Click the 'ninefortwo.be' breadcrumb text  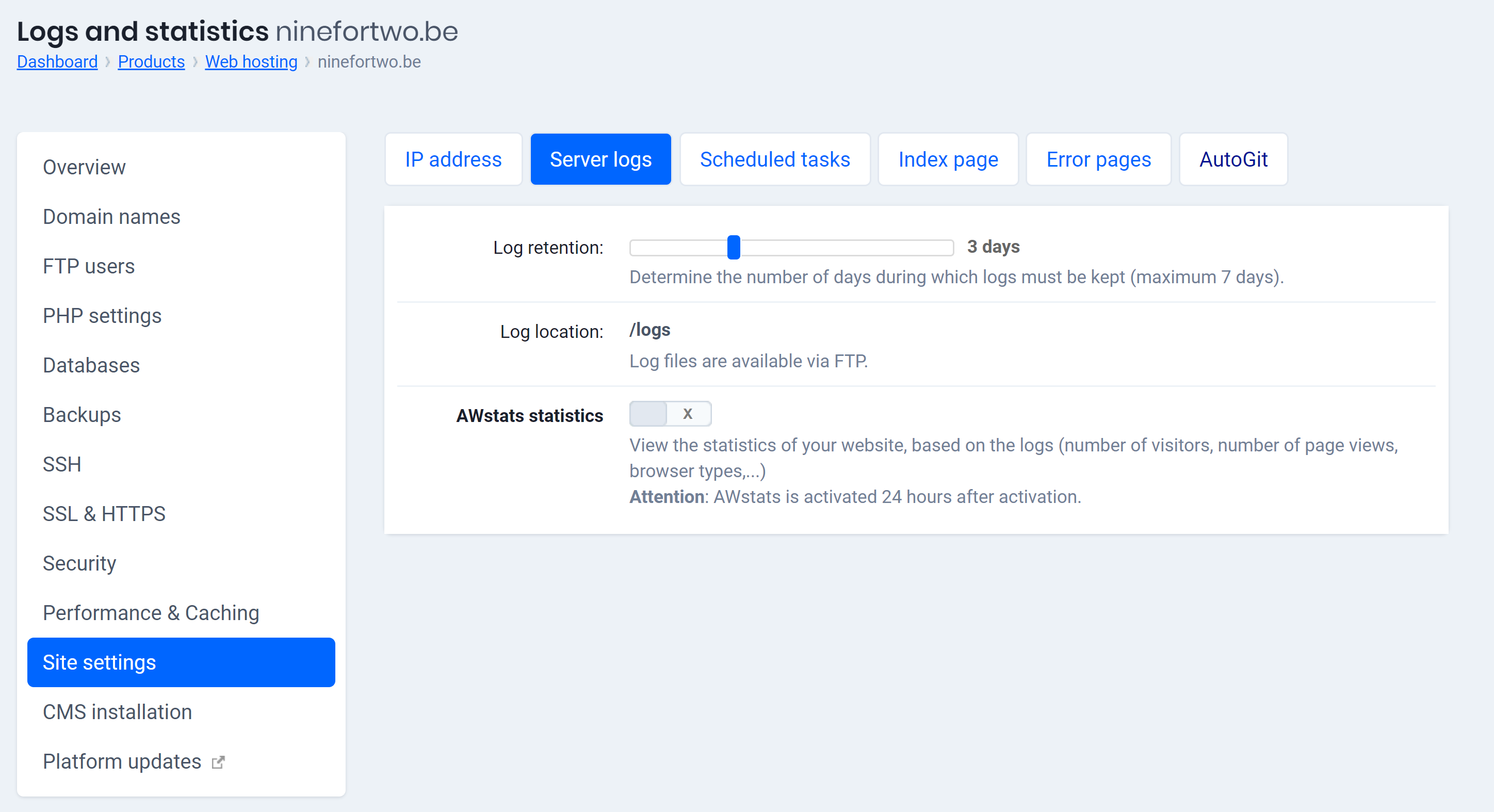pos(369,61)
